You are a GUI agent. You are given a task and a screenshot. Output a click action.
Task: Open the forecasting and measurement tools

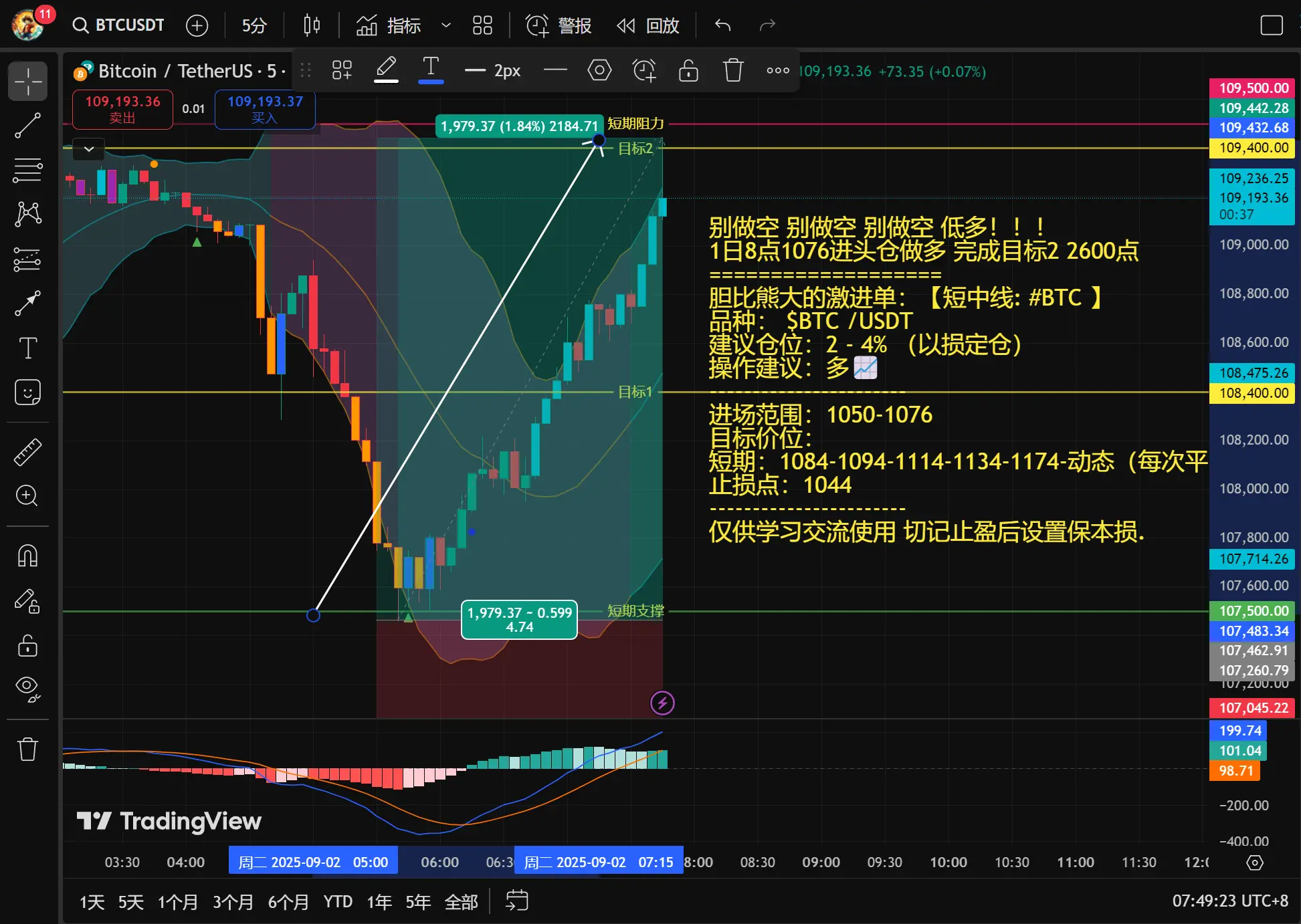[27, 259]
